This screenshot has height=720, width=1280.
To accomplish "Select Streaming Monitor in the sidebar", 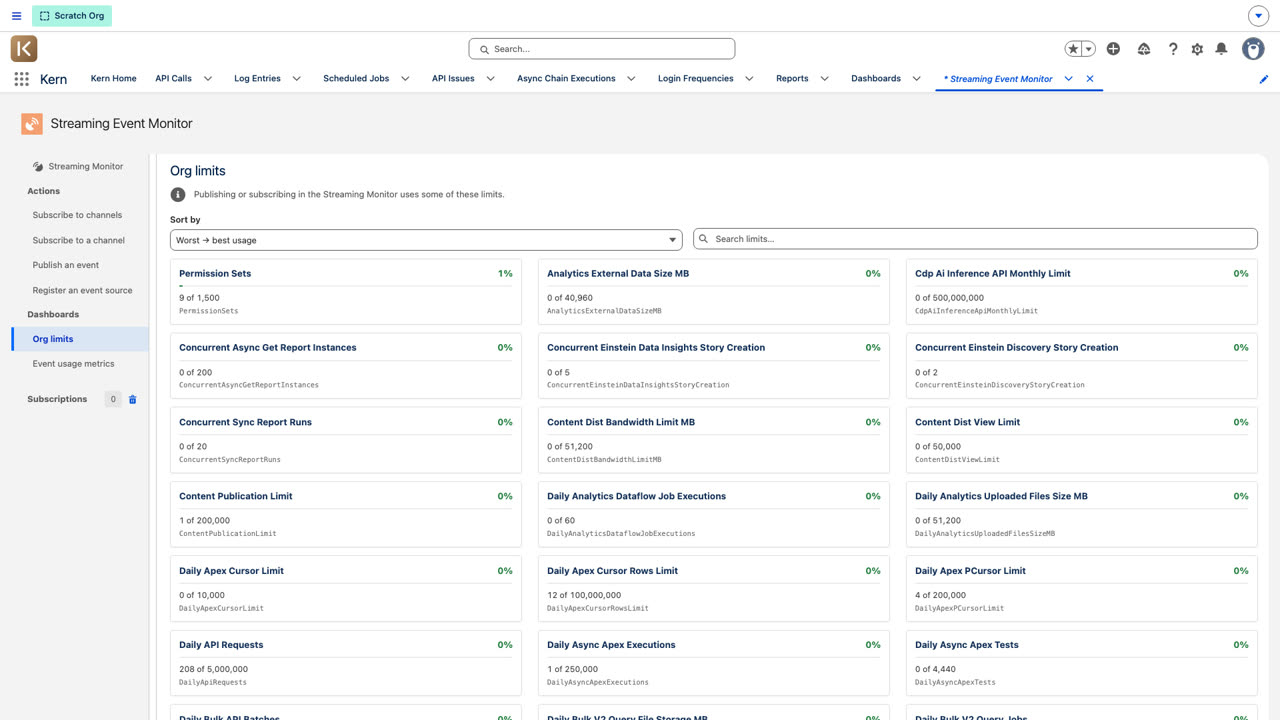I will point(78,167).
